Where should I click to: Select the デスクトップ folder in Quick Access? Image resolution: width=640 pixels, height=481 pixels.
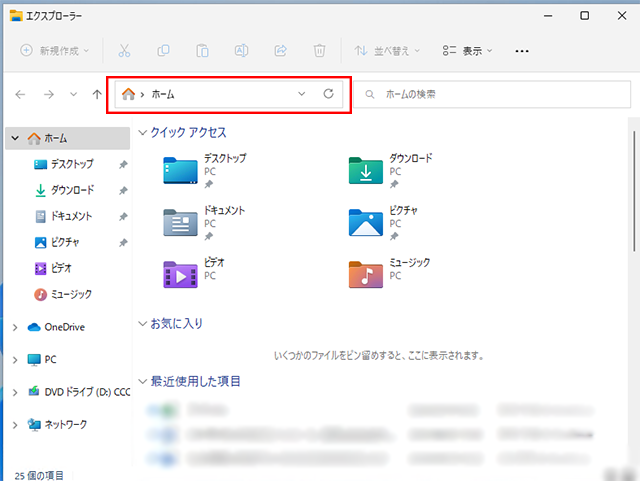coord(205,171)
